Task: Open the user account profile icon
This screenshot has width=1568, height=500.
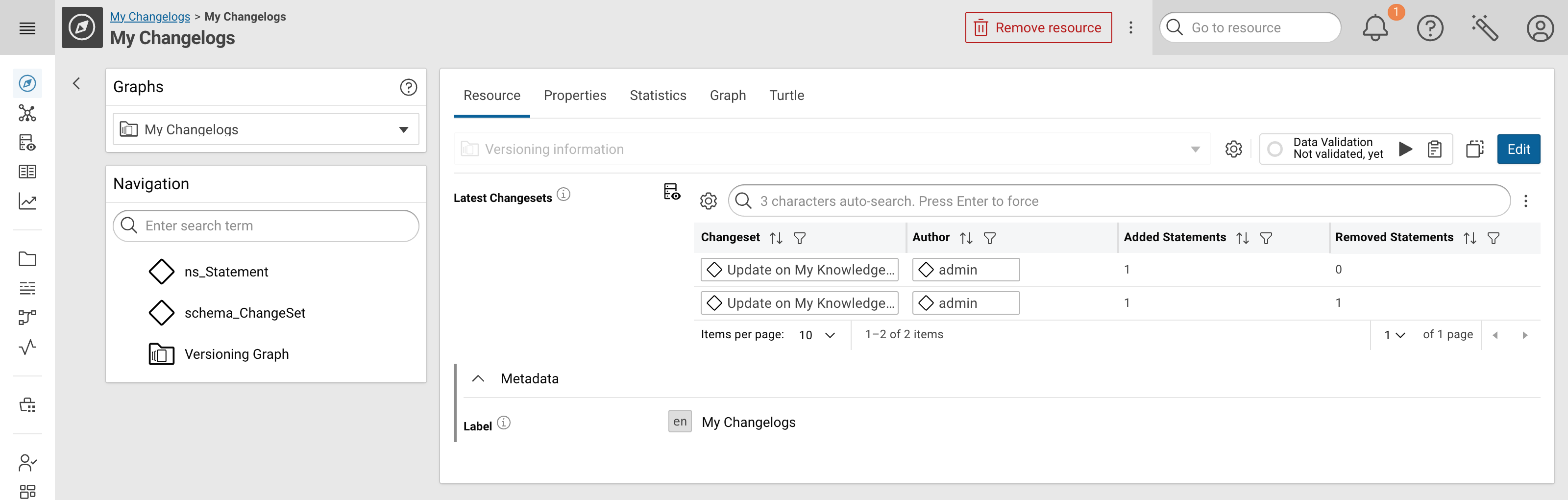Action: 1540,28
